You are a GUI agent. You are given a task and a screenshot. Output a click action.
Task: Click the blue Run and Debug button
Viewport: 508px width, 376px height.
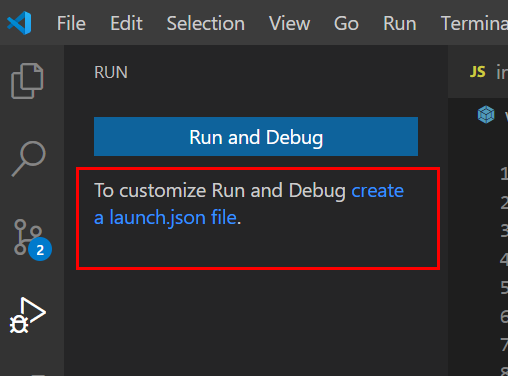click(x=256, y=136)
